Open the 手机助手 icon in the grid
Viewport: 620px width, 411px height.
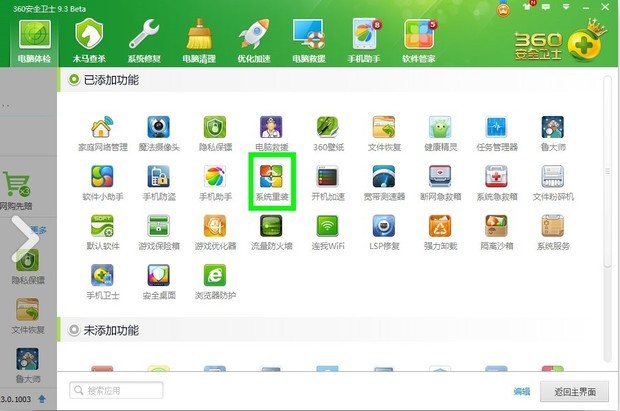coord(215,183)
